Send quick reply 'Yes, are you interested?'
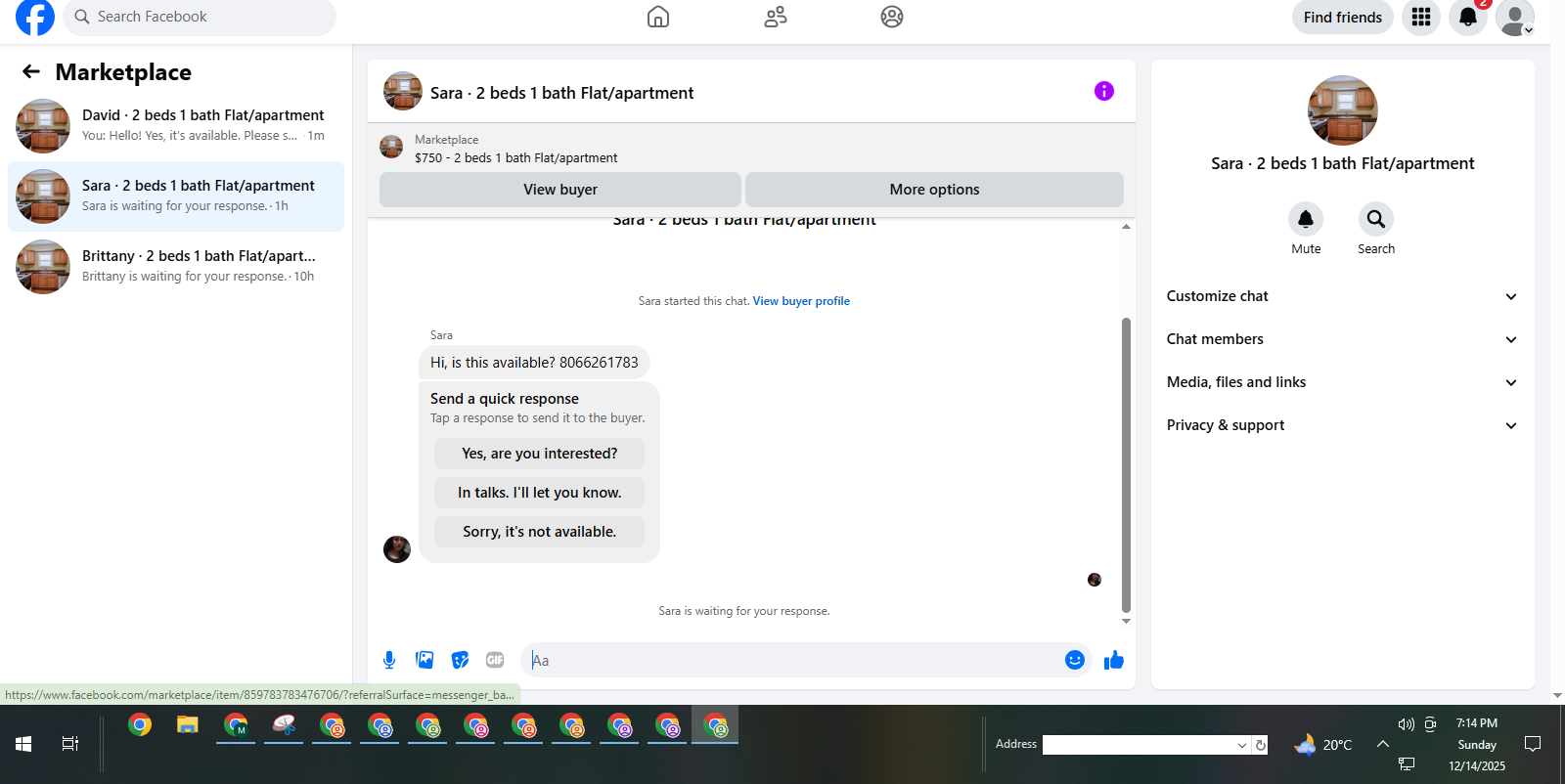 pos(539,454)
